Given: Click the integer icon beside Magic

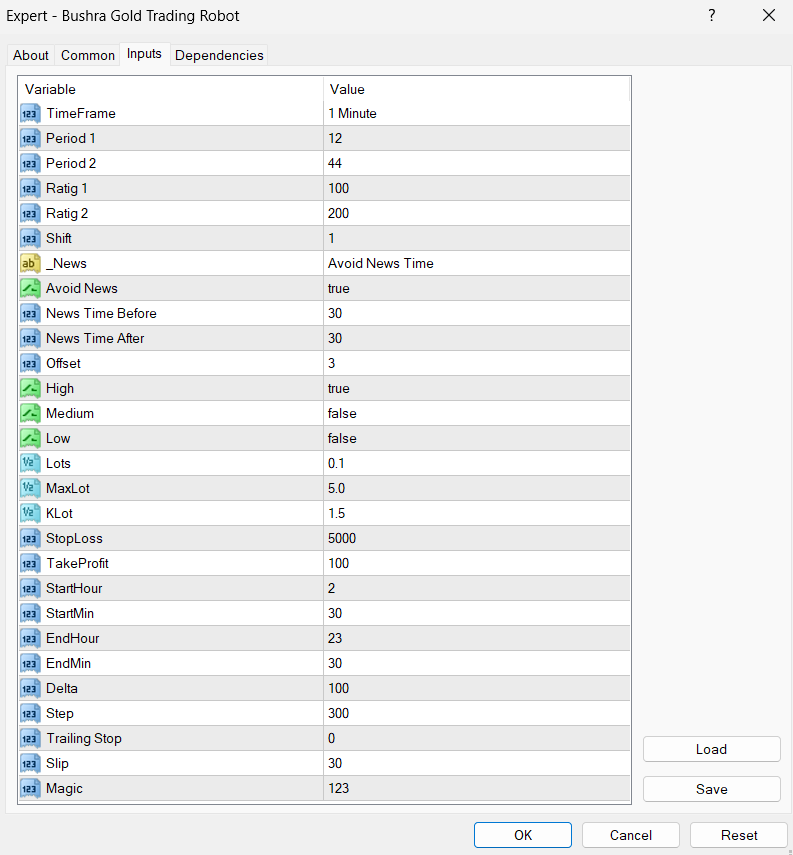Looking at the screenshot, I should coord(30,789).
